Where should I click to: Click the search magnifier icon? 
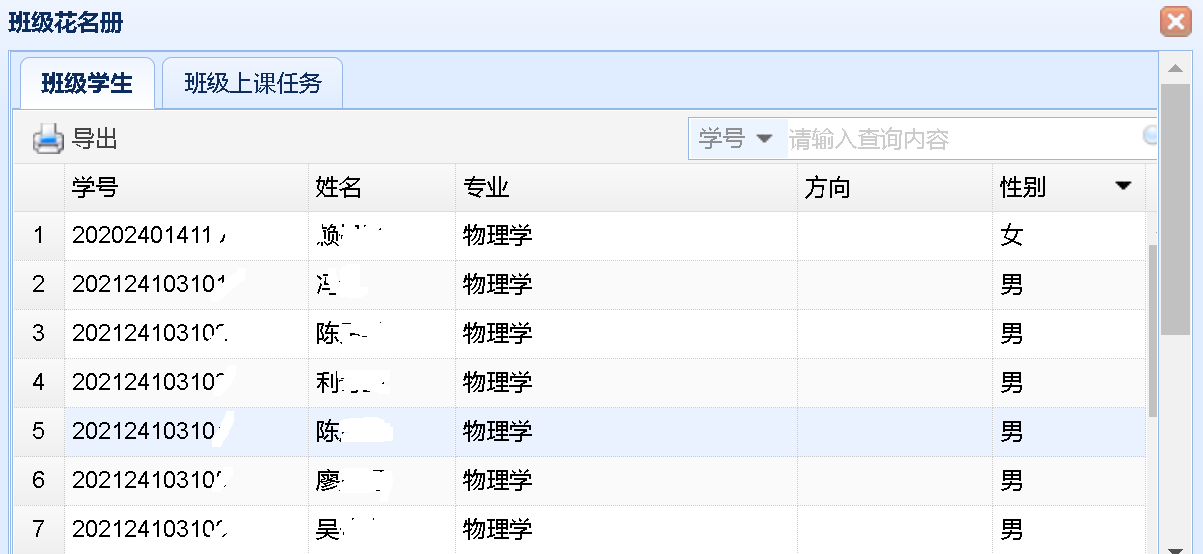[1149, 135]
